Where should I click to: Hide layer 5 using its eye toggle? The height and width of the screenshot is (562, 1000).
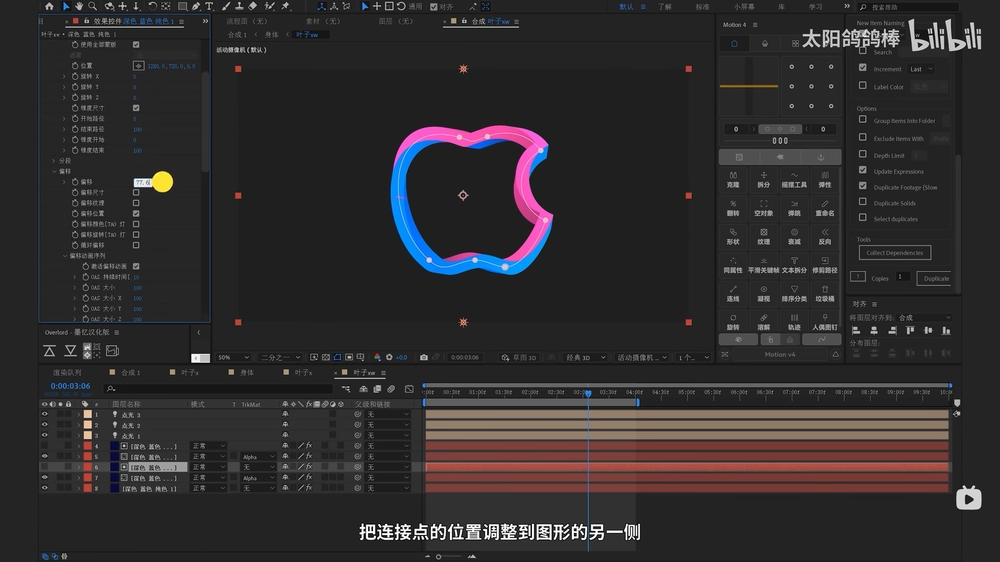pos(45,456)
